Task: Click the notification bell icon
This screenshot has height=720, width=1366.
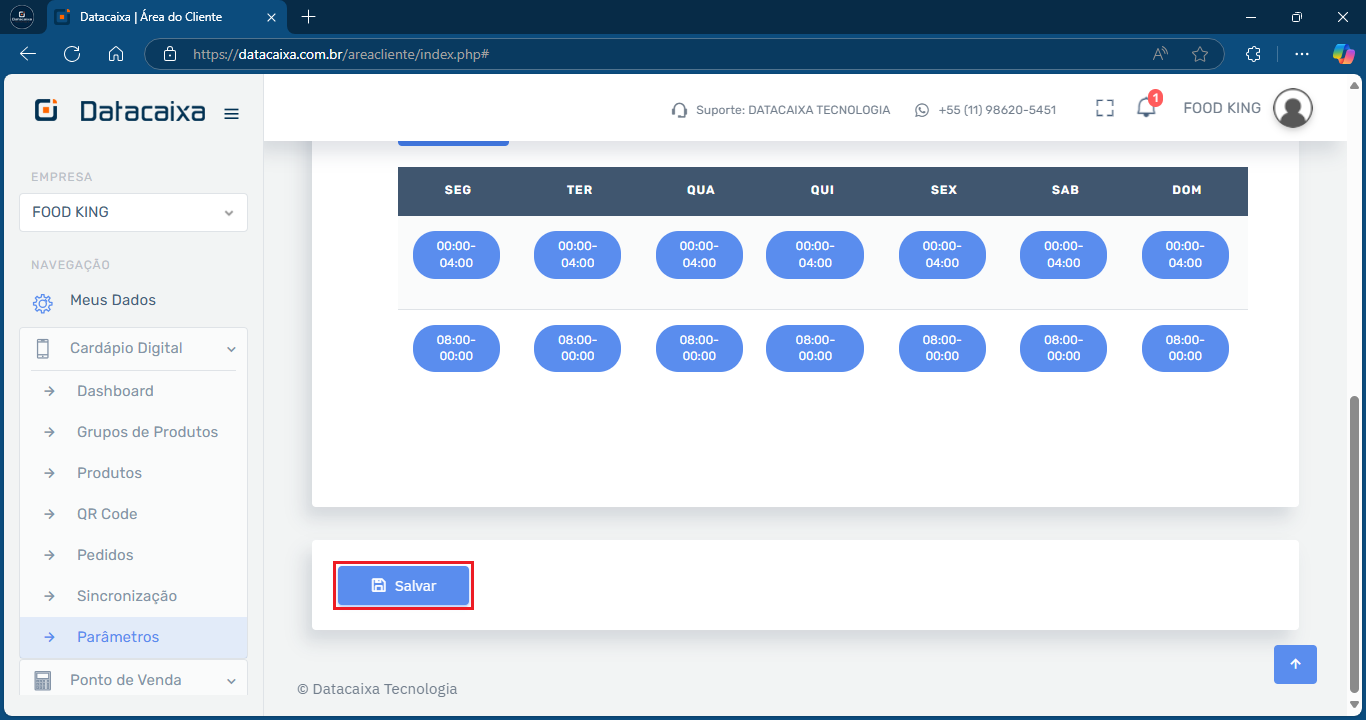Action: tap(1146, 109)
